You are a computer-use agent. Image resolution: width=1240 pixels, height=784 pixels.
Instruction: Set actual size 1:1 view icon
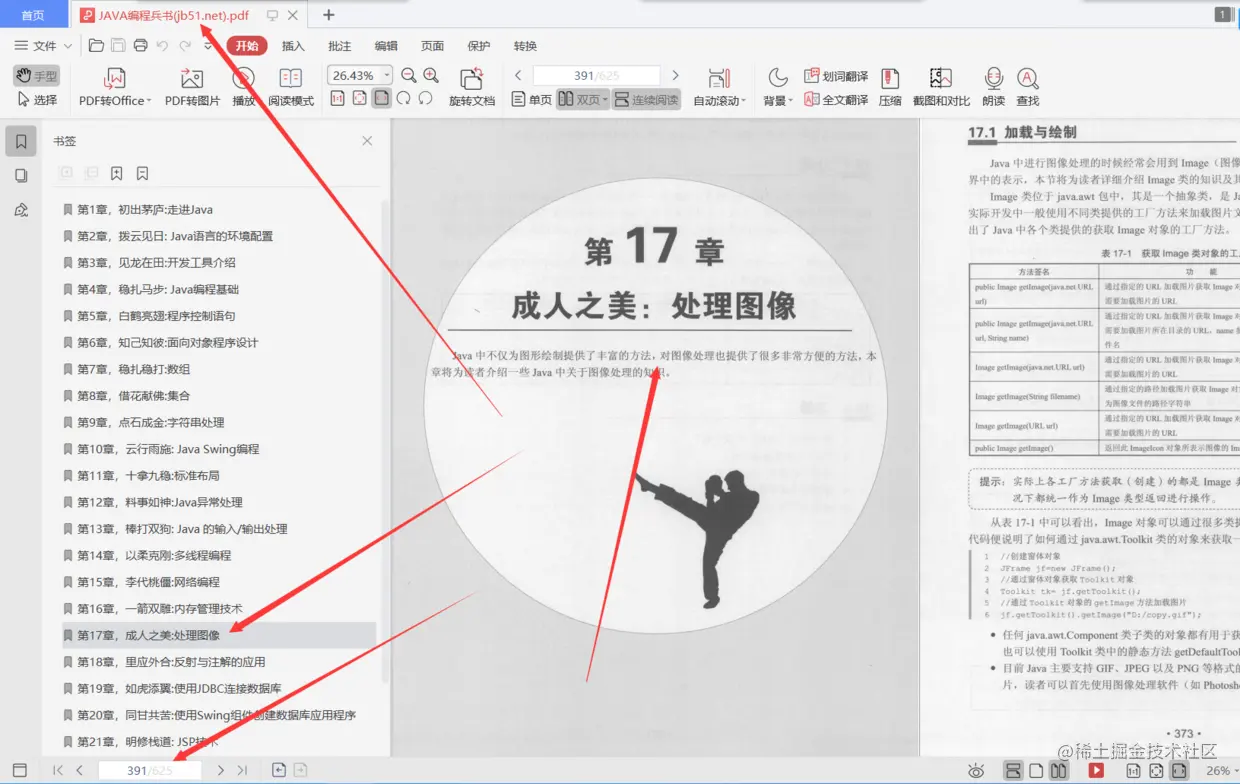coord(337,98)
